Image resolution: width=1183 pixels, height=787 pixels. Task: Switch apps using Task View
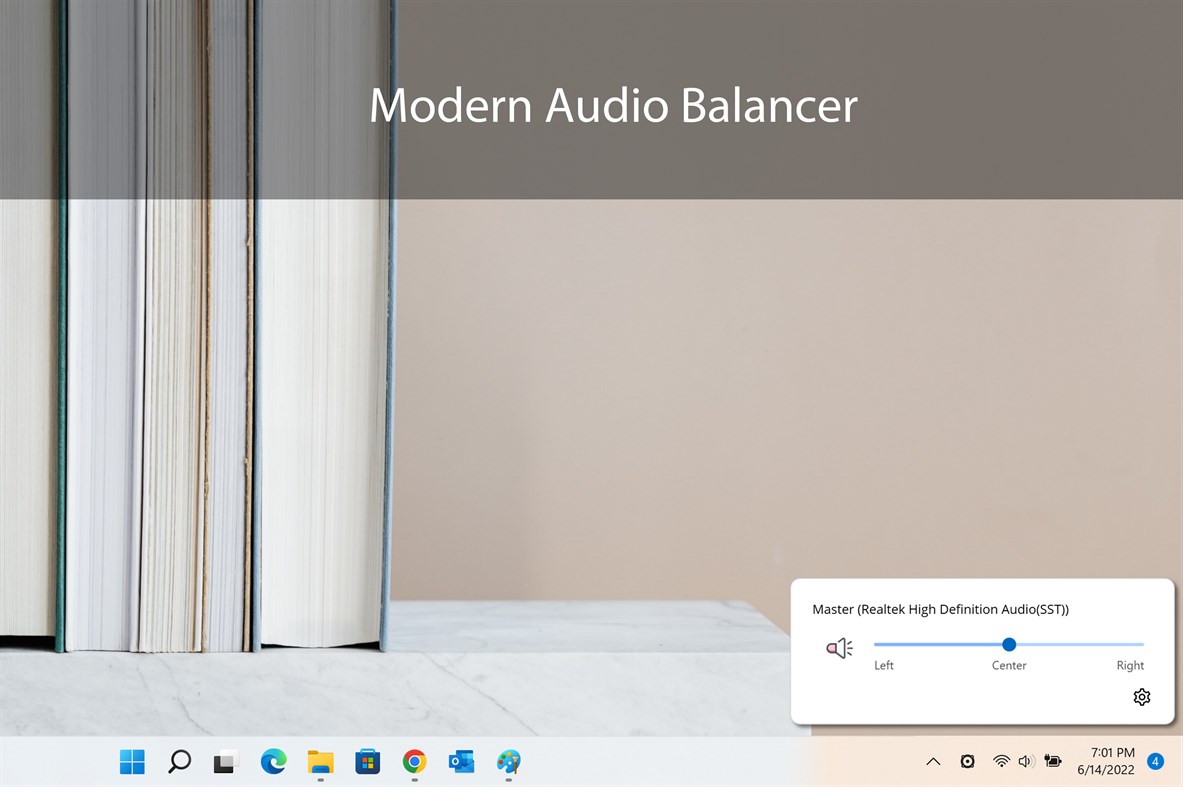pyautogui.click(x=225, y=762)
